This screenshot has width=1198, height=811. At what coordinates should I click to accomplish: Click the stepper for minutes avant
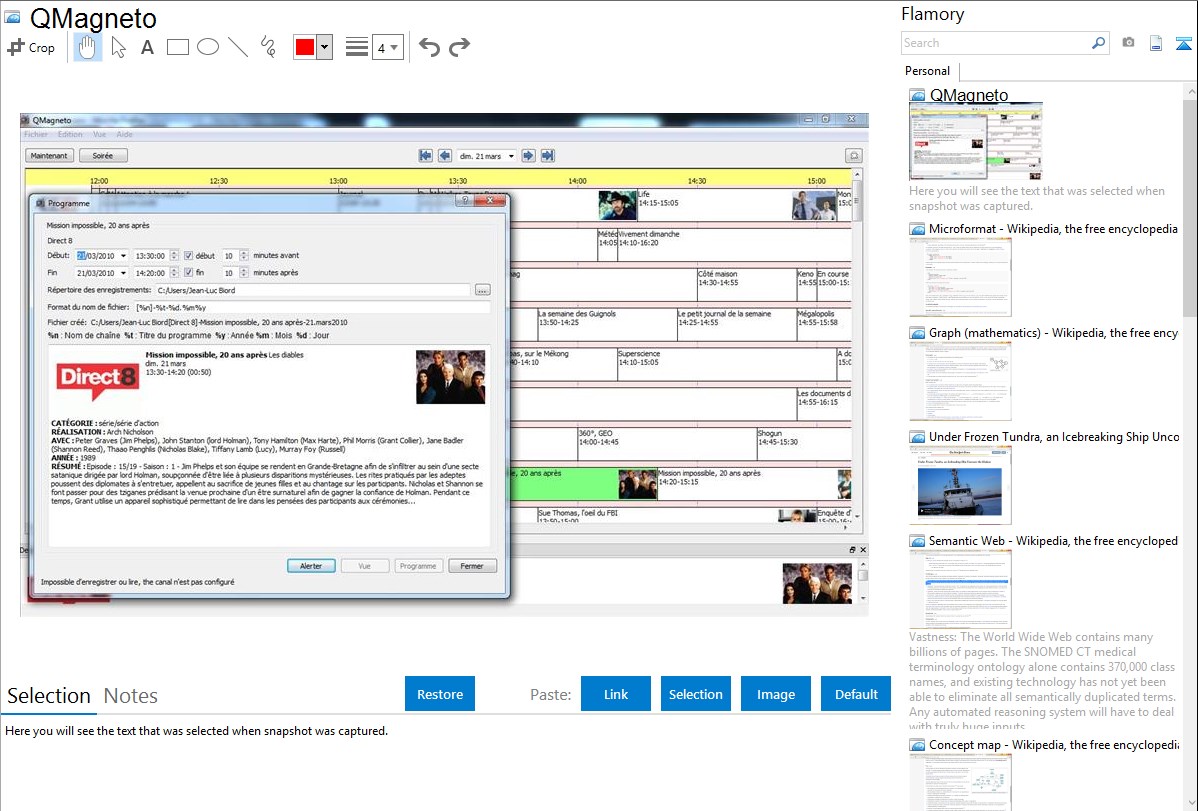(x=244, y=256)
